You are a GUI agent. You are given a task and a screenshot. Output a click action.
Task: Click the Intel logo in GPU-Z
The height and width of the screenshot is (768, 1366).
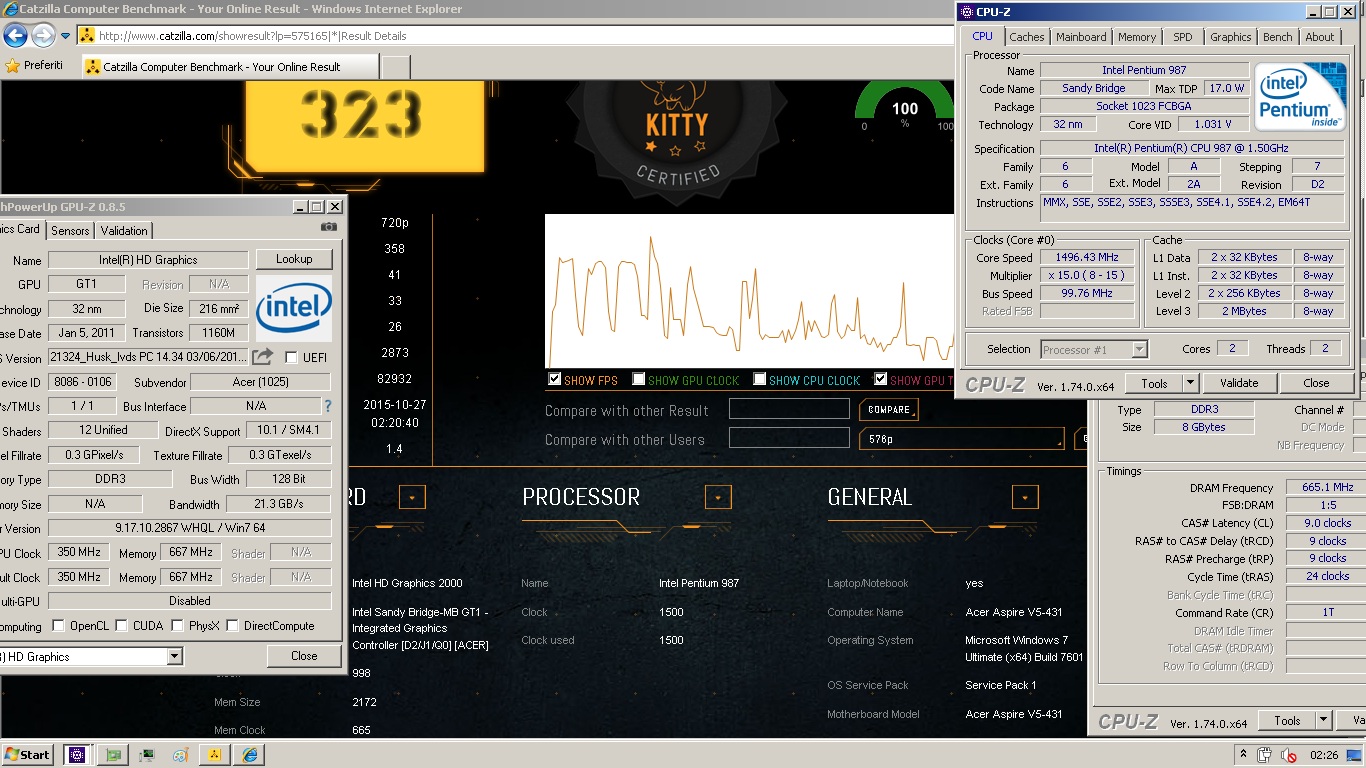tap(294, 309)
